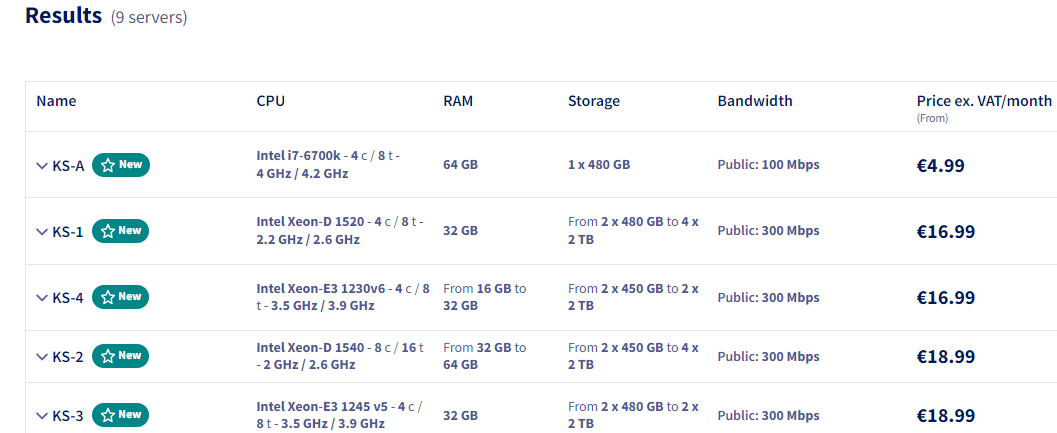The width and height of the screenshot is (1057, 433).
Task: Click the New star badge beside KS-1
Action: 121,231
